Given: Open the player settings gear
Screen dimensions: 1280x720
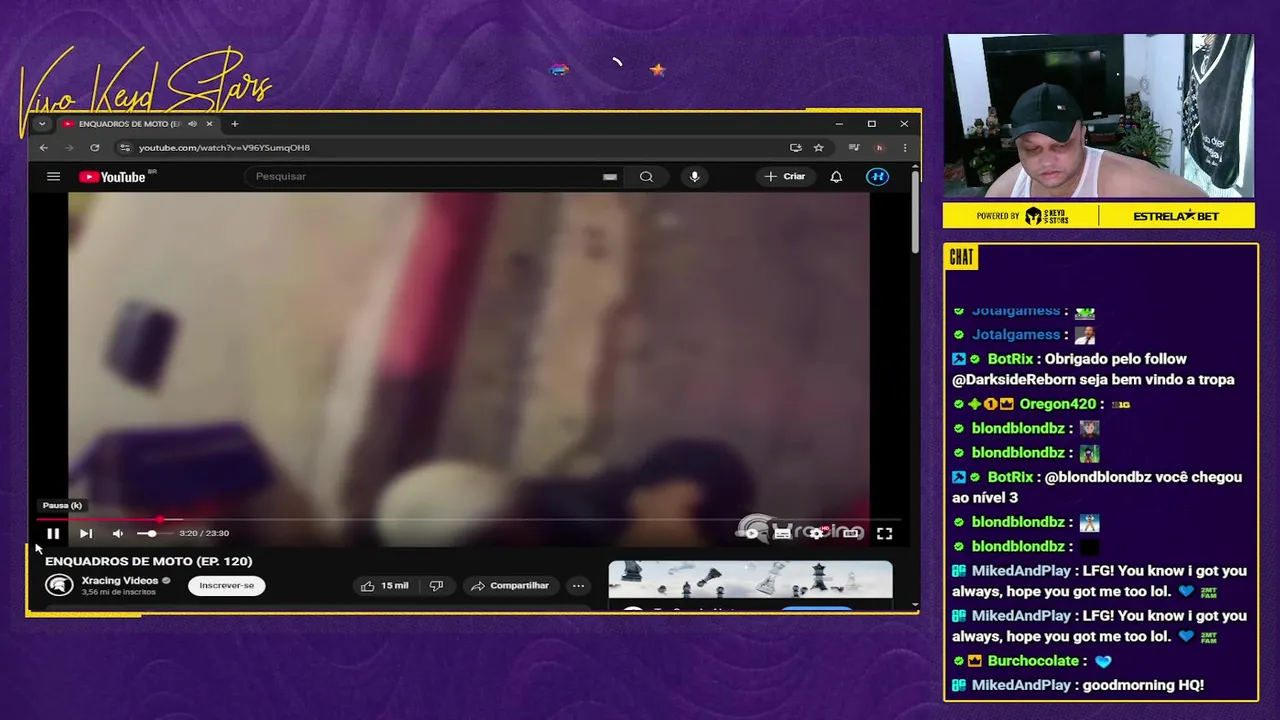Looking at the screenshot, I should coord(816,533).
